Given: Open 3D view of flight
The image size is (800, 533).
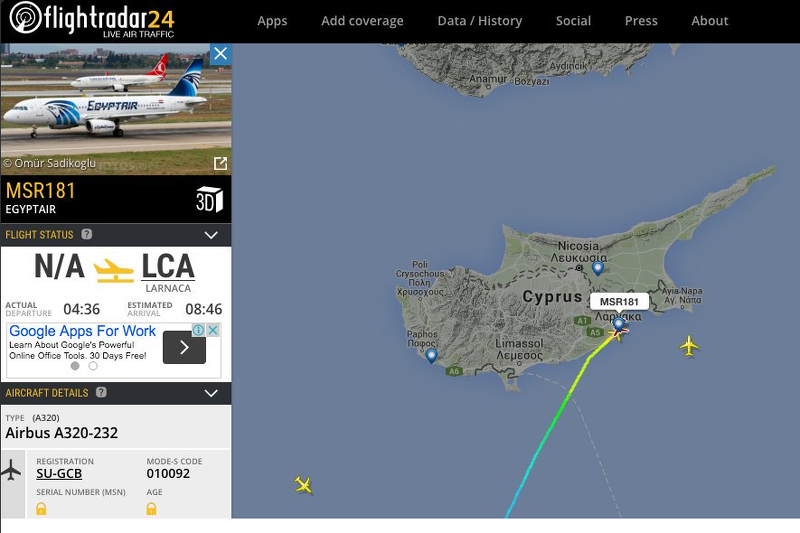Looking at the screenshot, I should coord(209,199).
